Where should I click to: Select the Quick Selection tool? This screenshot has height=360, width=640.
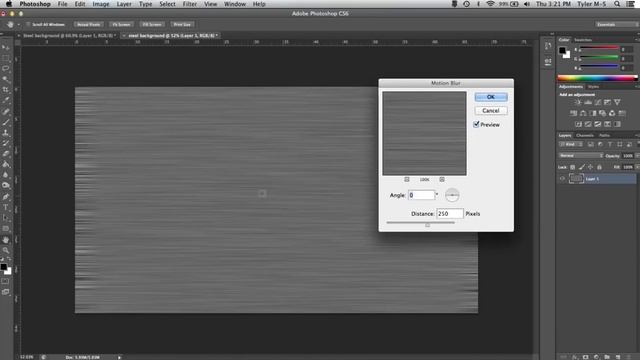6,79
